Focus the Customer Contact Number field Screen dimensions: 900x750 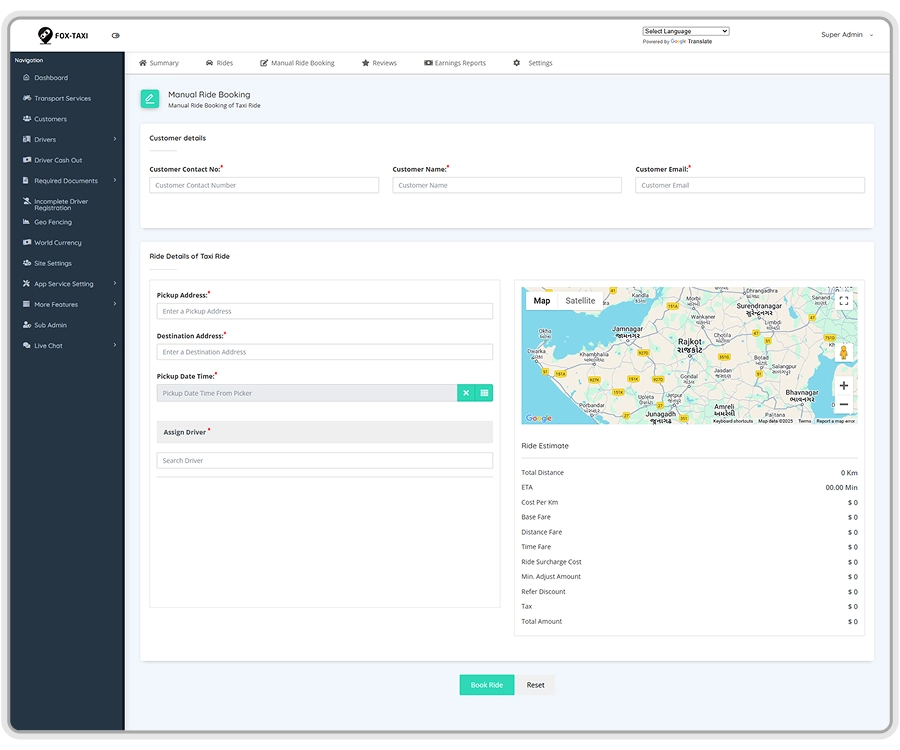pos(264,185)
